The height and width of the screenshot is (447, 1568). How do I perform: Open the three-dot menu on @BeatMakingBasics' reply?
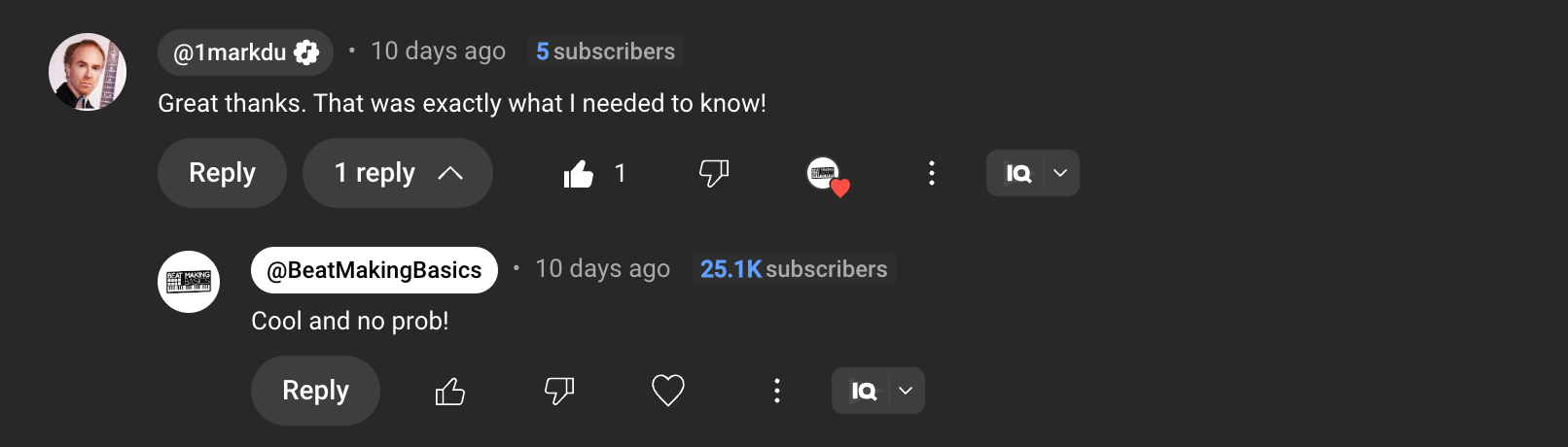pos(776,391)
